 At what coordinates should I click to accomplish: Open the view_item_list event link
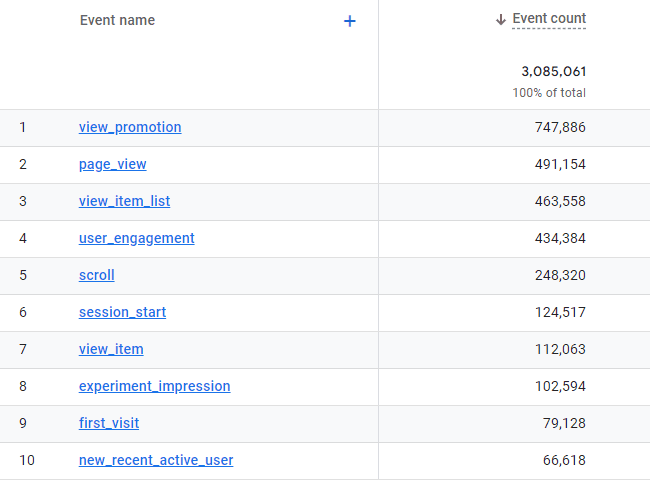coord(124,201)
